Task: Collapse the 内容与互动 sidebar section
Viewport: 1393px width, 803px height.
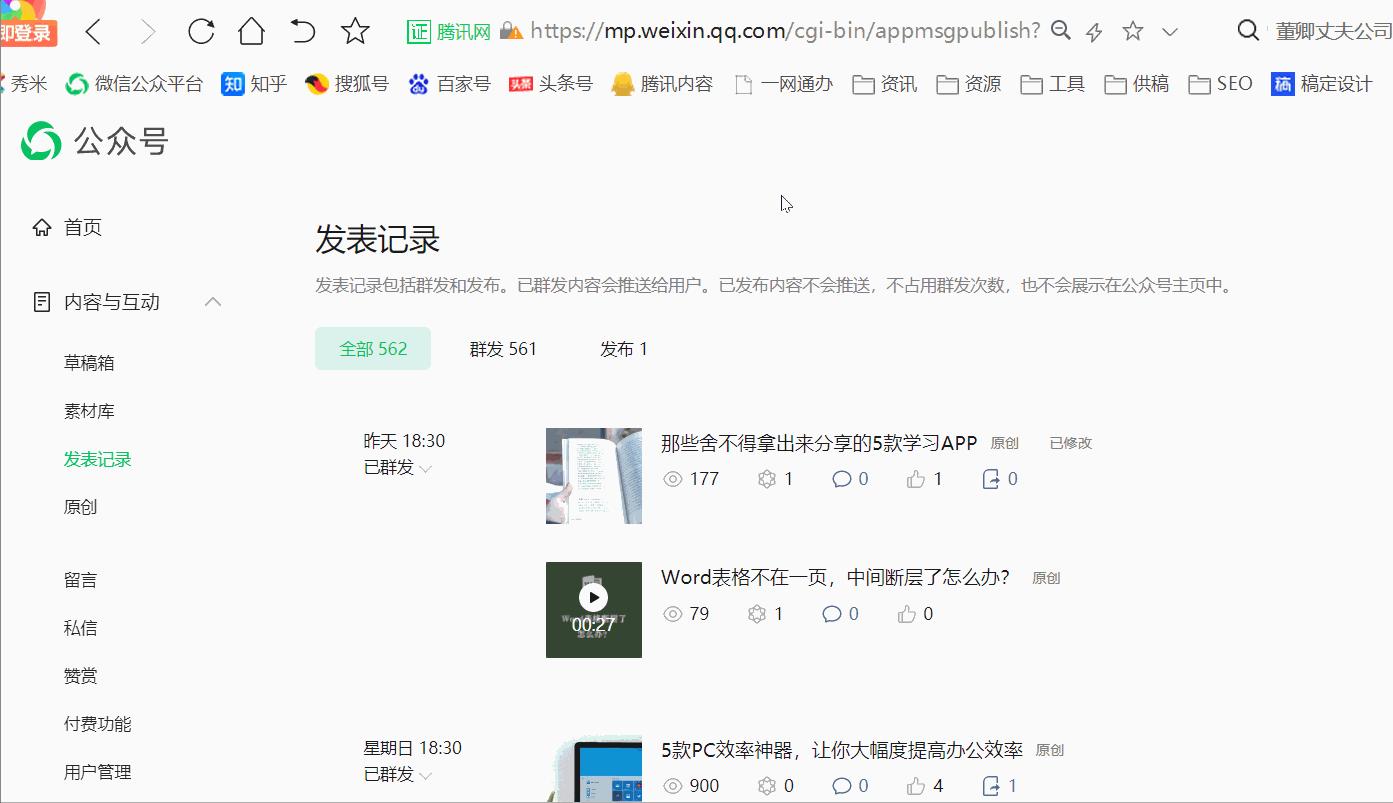Action: 212,301
